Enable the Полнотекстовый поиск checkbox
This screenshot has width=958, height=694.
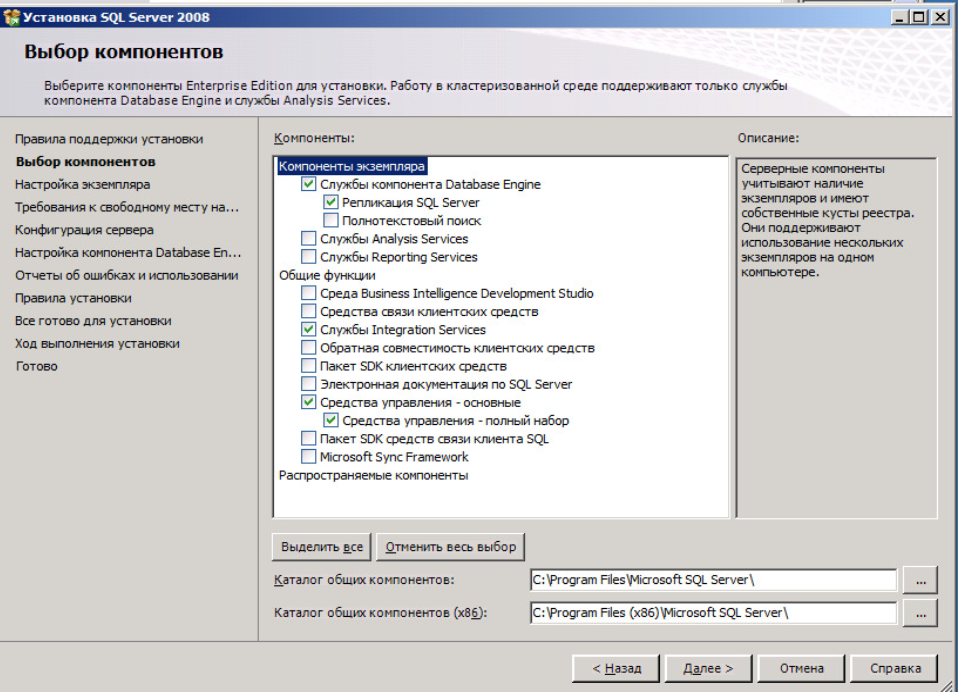pyautogui.click(x=331, y=221)
